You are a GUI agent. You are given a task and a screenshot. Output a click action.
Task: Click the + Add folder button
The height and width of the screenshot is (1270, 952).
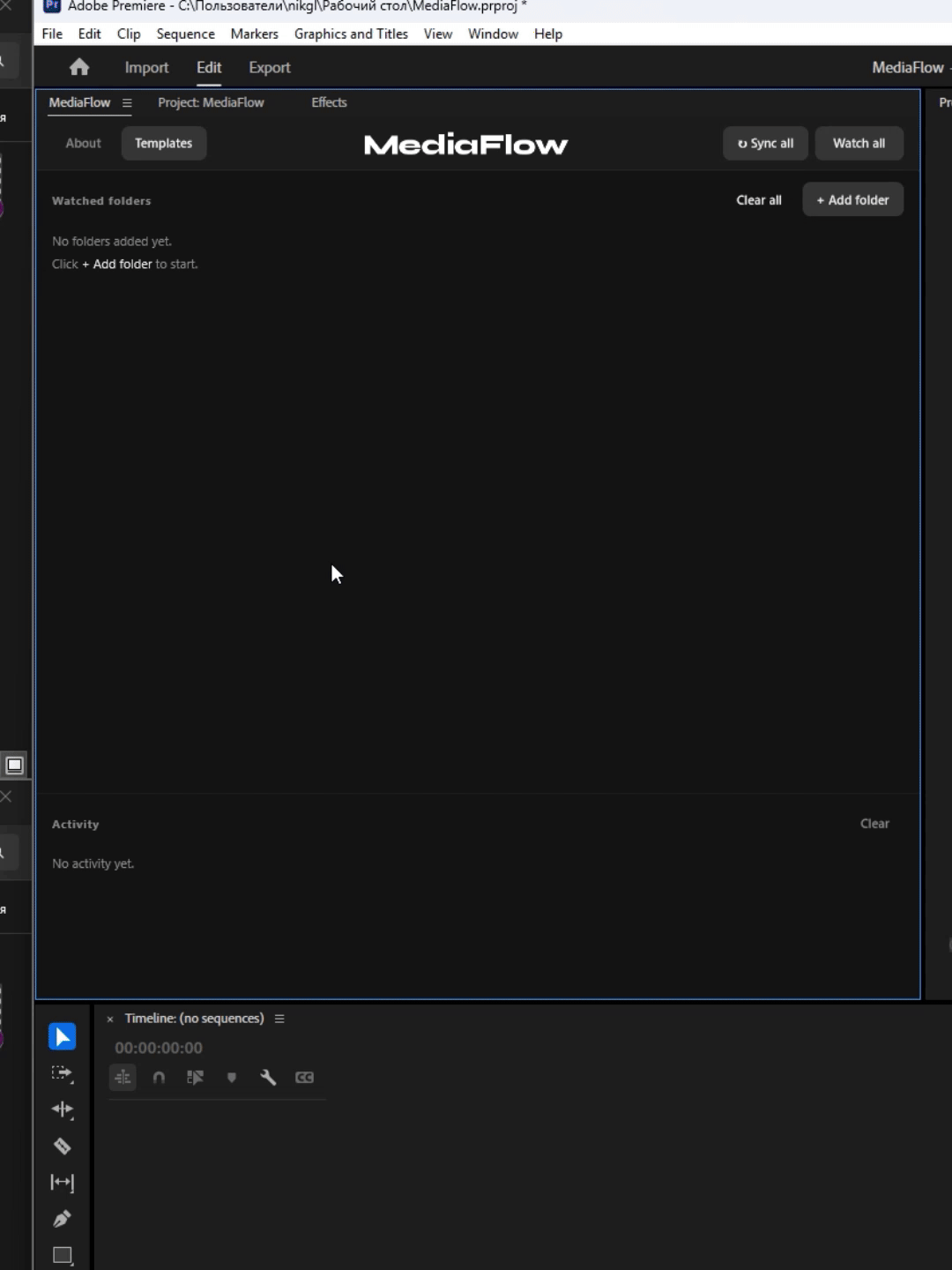tap(852, 200)
